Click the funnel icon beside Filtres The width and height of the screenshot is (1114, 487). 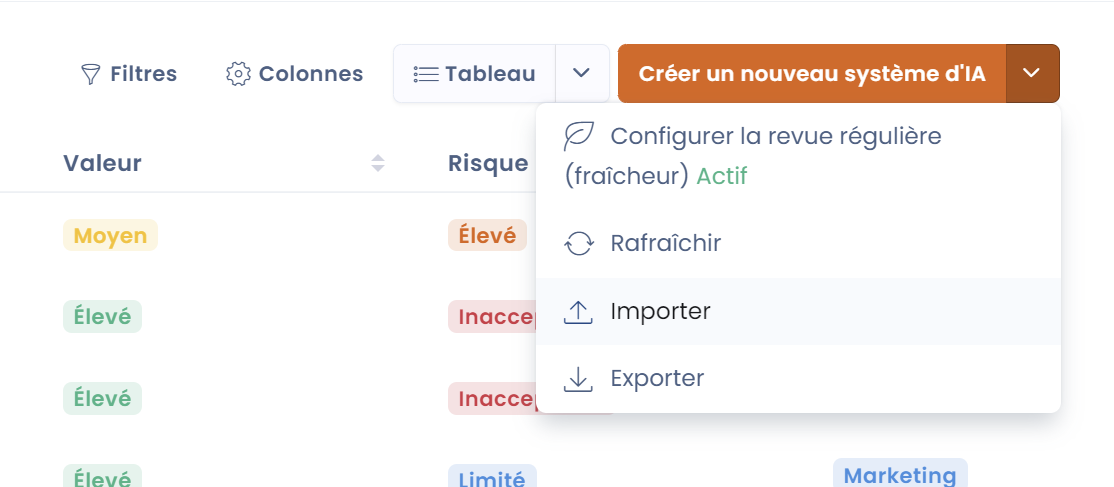[91, 74]
